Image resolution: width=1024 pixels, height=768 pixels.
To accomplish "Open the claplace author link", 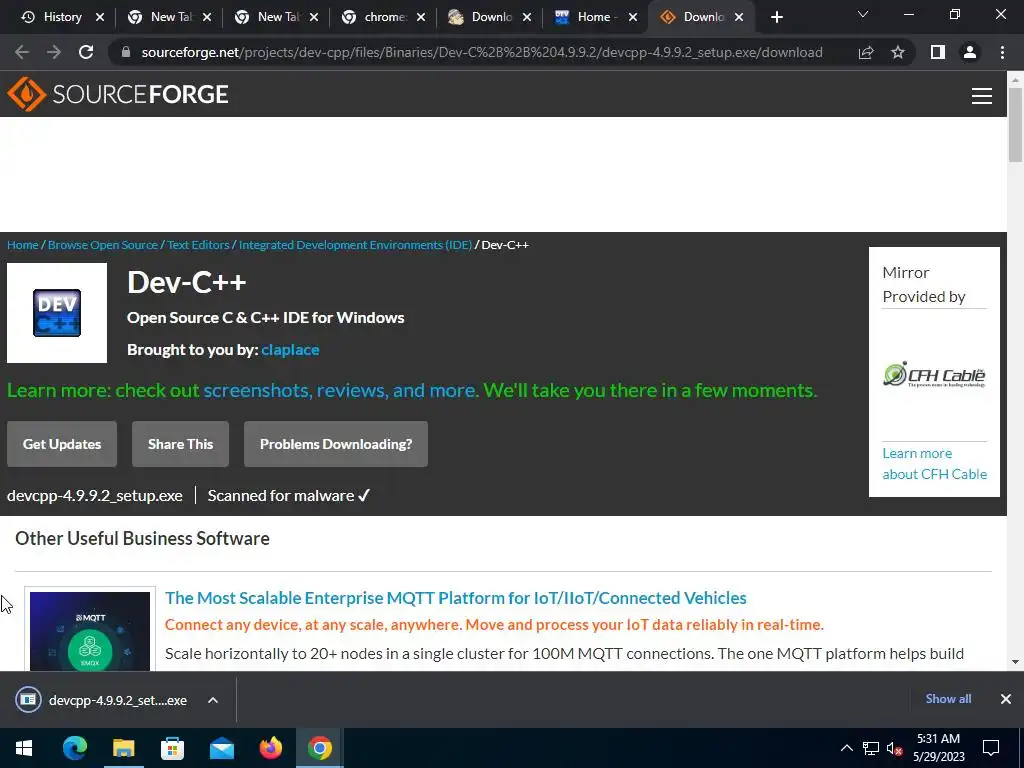I will (x=290, y=350).
